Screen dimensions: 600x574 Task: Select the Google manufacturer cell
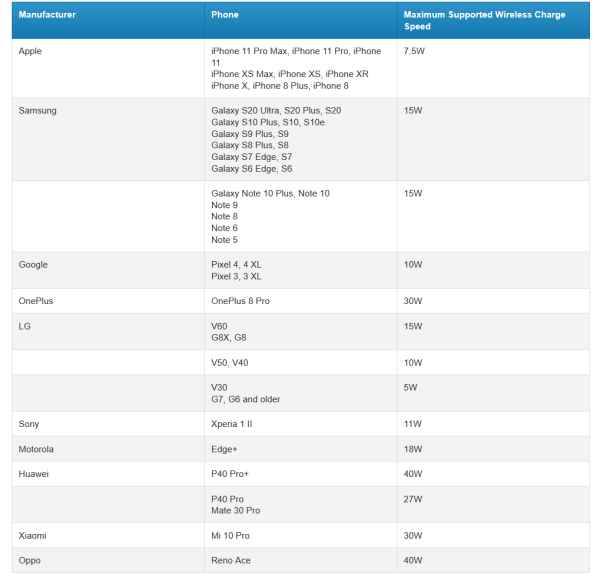tap(108, 270)
